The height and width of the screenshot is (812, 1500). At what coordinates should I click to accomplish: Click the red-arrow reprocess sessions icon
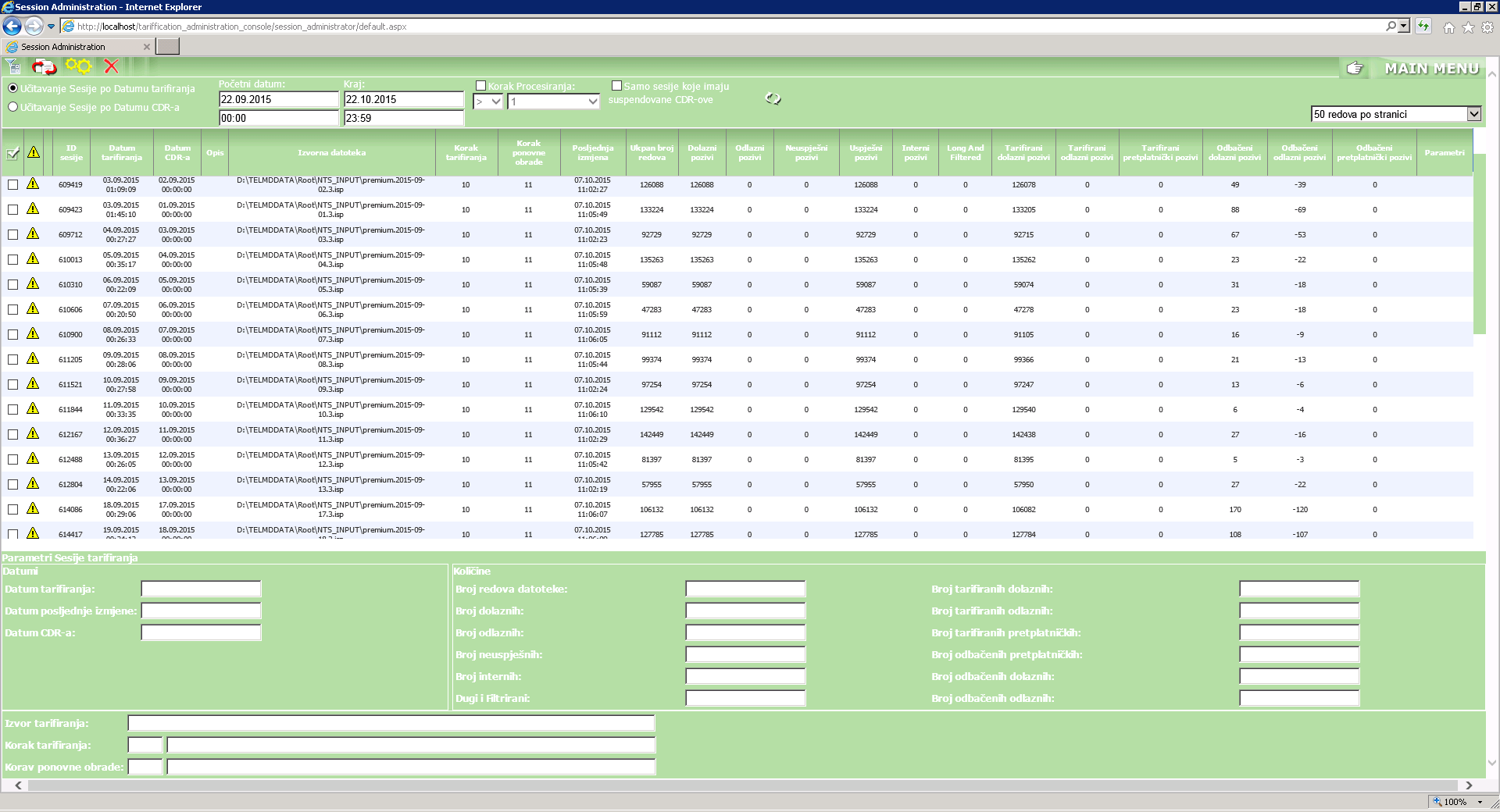(x=45, y=67)
